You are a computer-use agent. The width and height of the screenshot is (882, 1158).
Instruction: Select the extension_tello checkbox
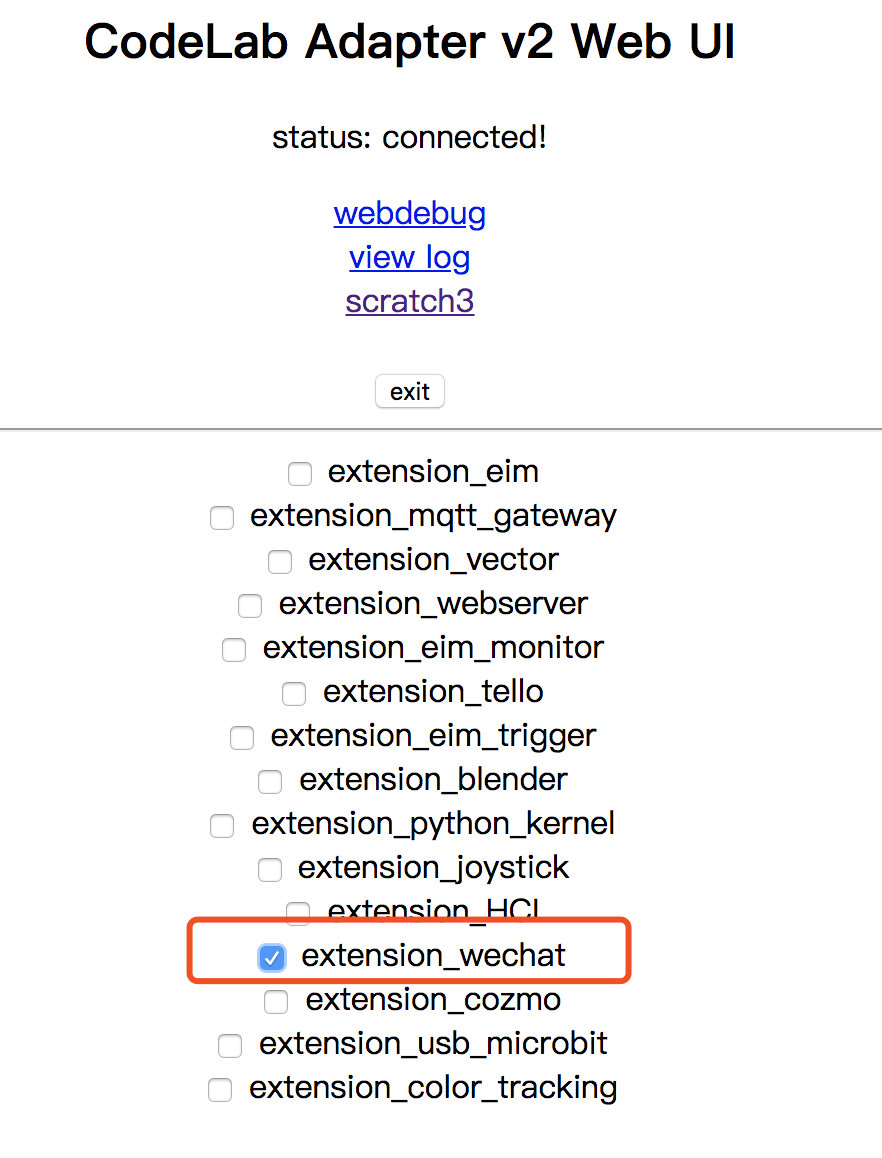[294, 693]
